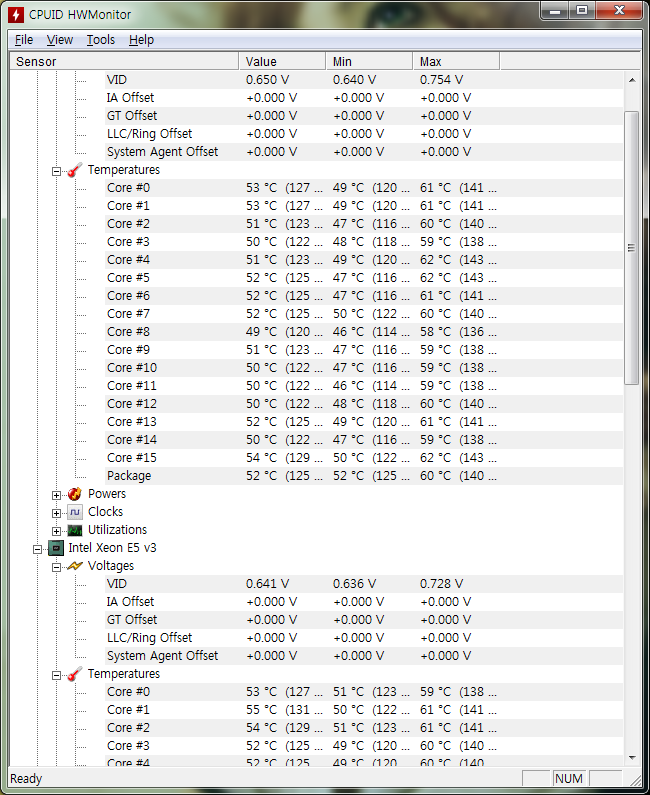Image resolution: width=650 pixels, height=795 pixels.
Task: Click the Clocks waveform icon
Action: (75, 512)
